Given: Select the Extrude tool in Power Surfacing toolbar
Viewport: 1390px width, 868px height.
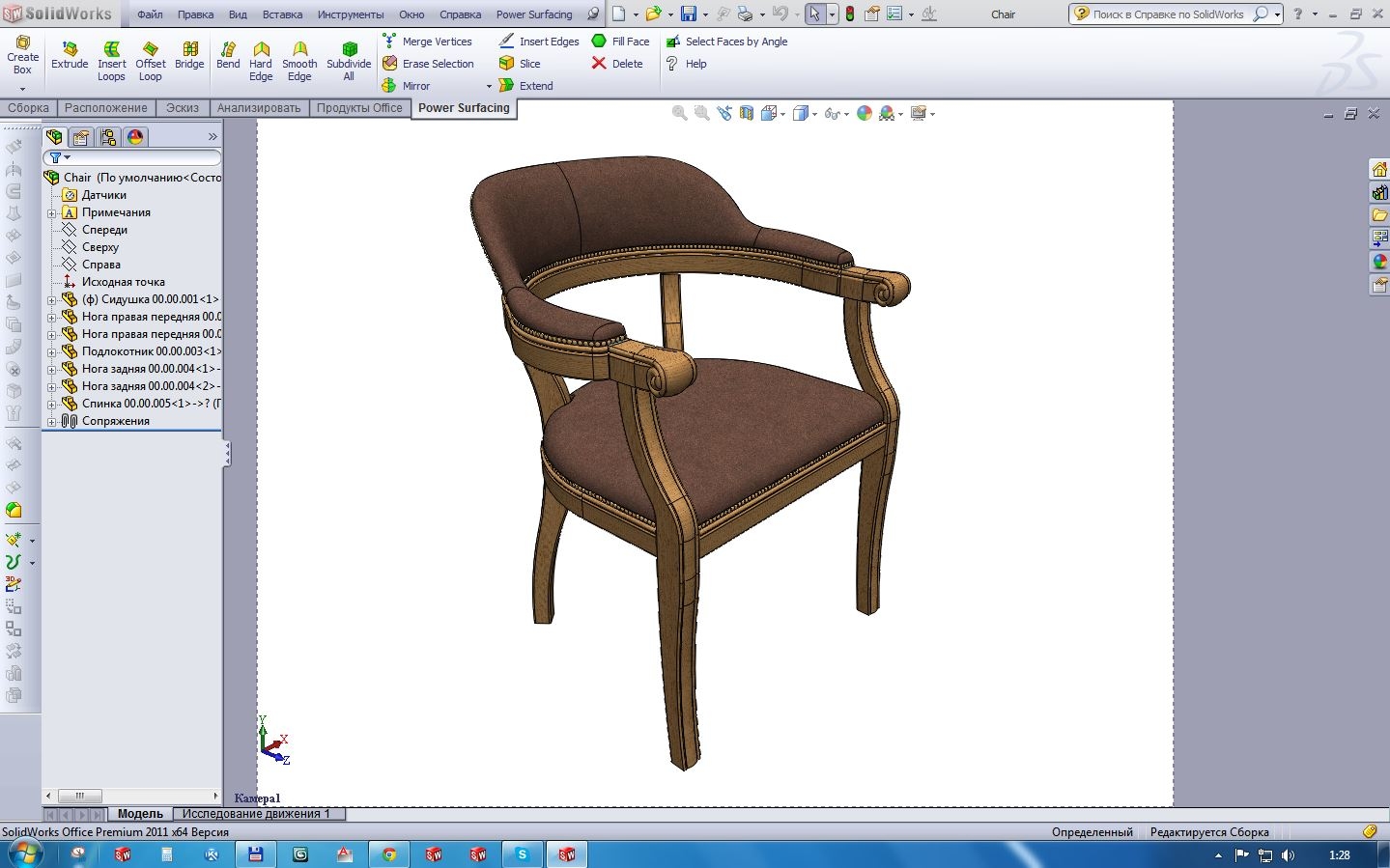Looking at the screenshot, I should (x=69, y=58).
